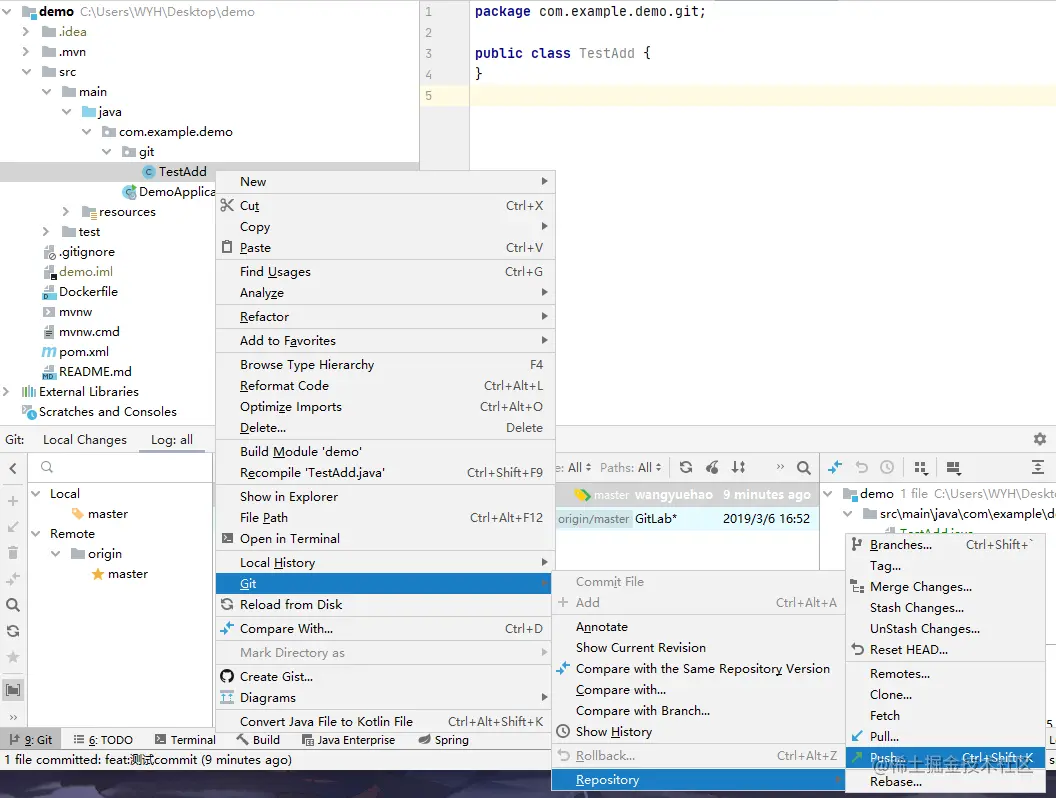Toggle the Spring tool window button
The height and width of the screenshot is (798, 1056).
(x=444, y=739)
